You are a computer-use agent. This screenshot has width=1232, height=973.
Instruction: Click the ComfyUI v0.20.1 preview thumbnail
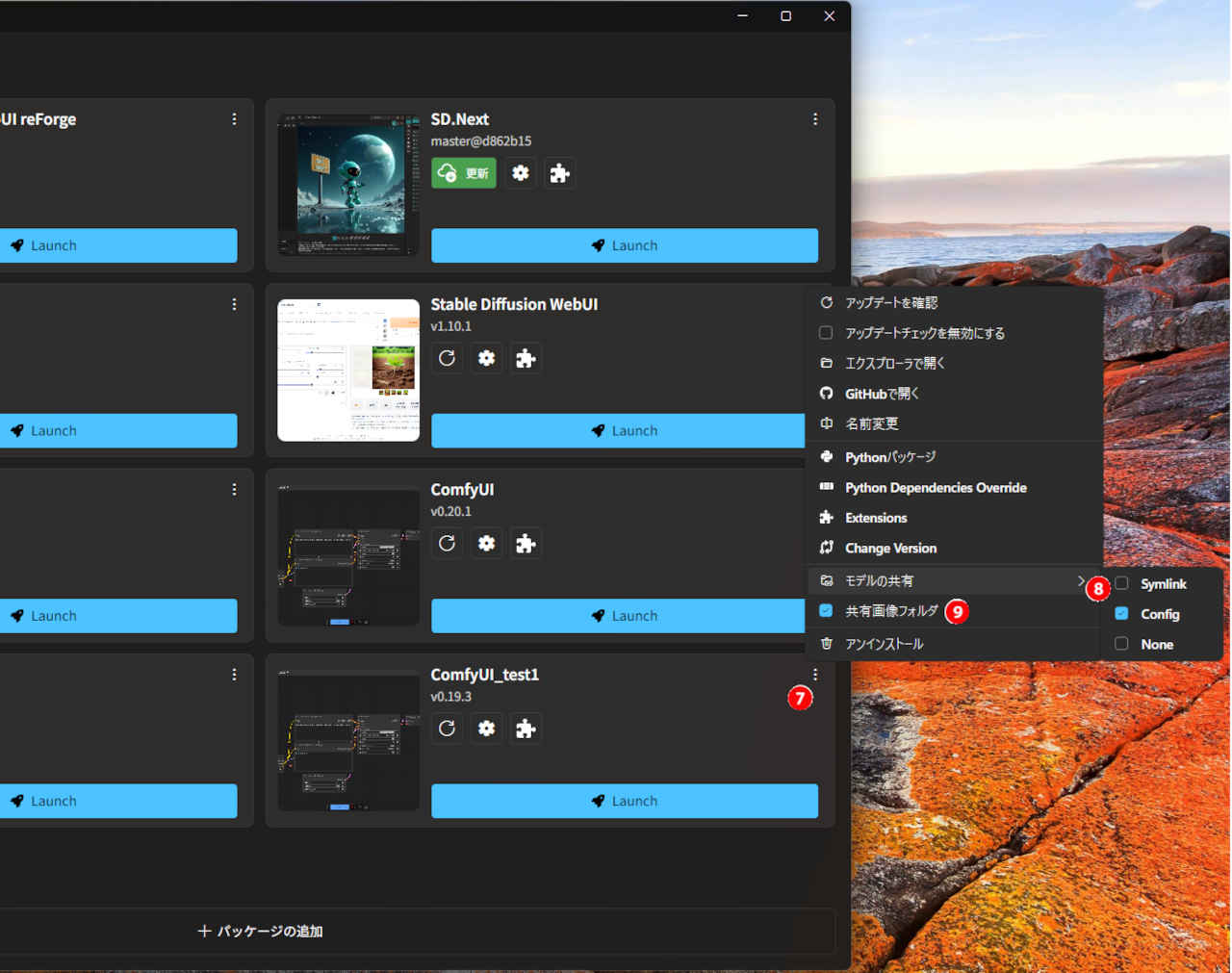348,555
